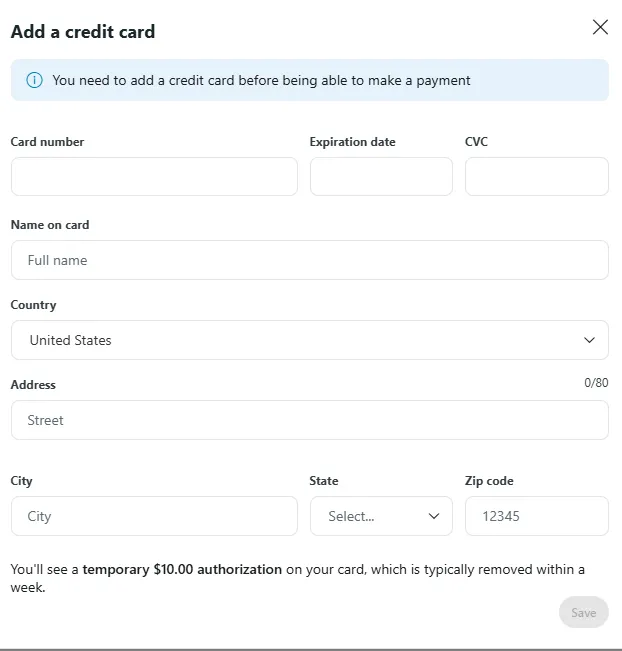Click the State dropdown chevron arrow
The height and width of the screenshot is (651, 622).
point(434,516)
